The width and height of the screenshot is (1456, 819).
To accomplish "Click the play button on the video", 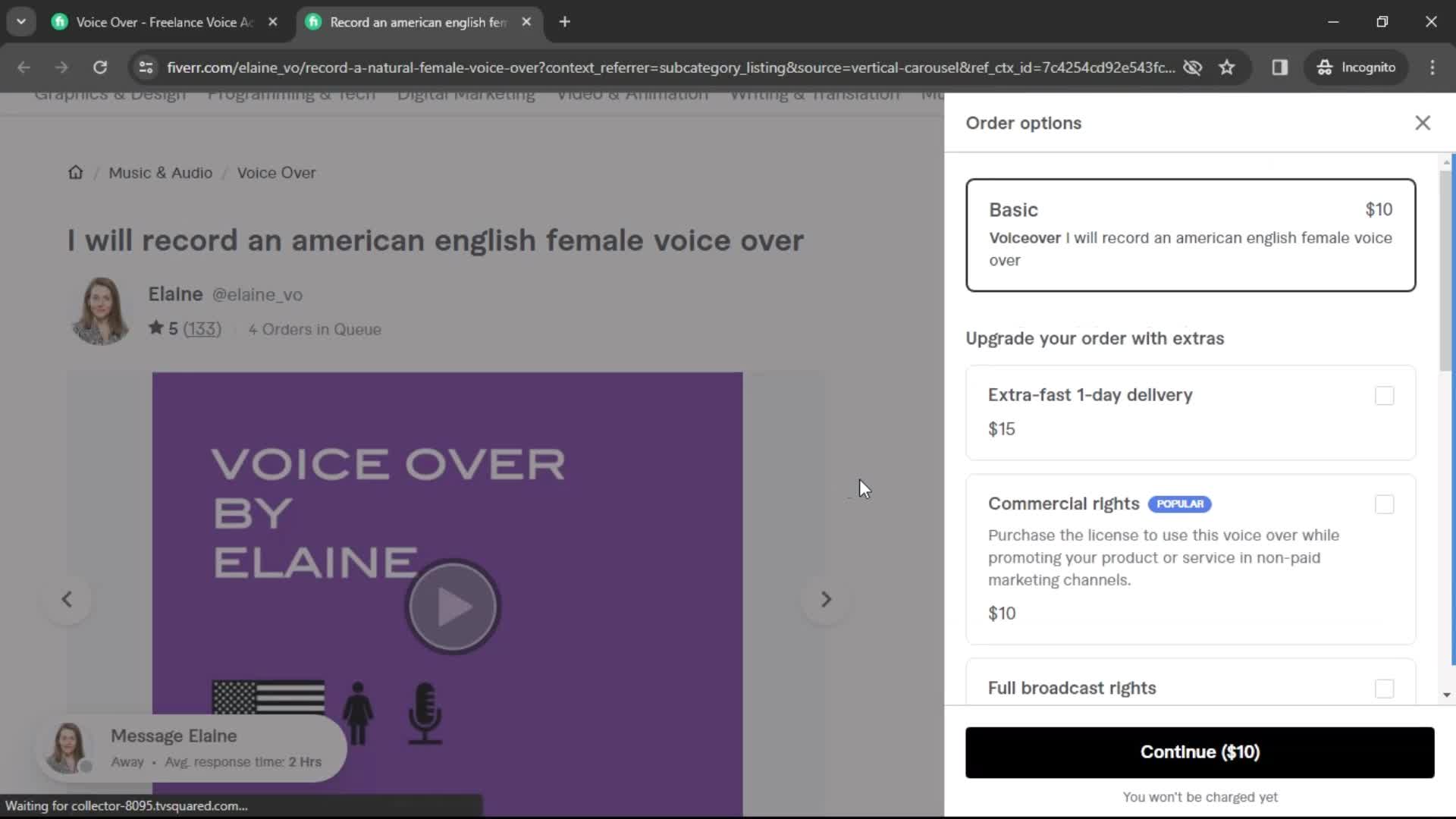I will pos(451,607).
